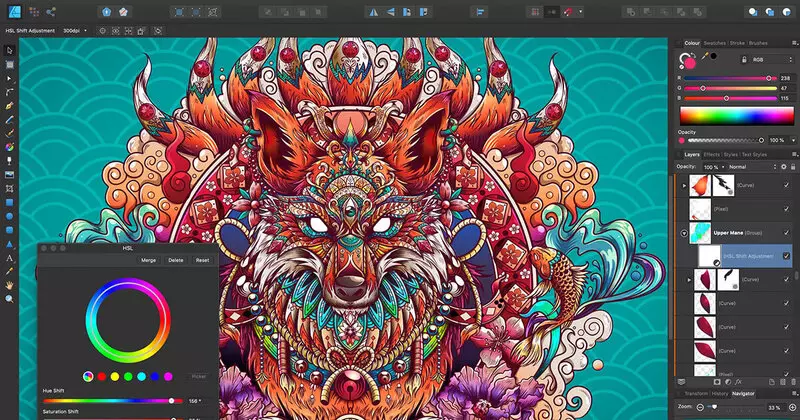Open colour Opacity 100 % dropdown

793,140
